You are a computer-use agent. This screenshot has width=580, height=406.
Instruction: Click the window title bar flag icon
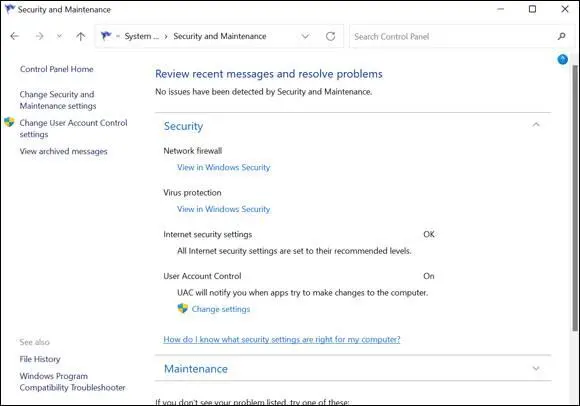pyautogui.click(x=9, y=9)
